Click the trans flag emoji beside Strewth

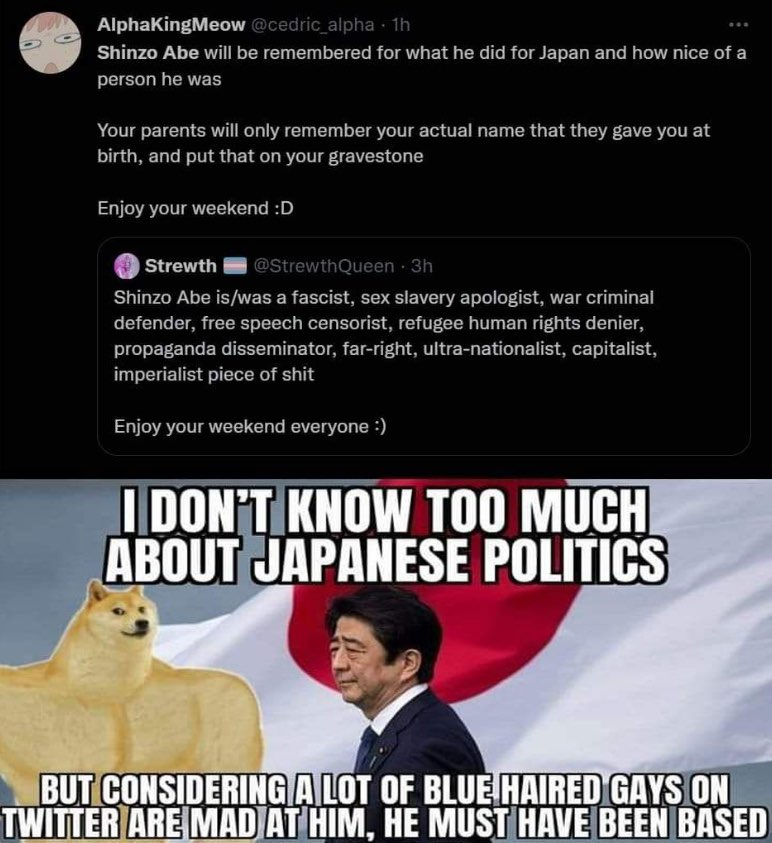[234, 266]
